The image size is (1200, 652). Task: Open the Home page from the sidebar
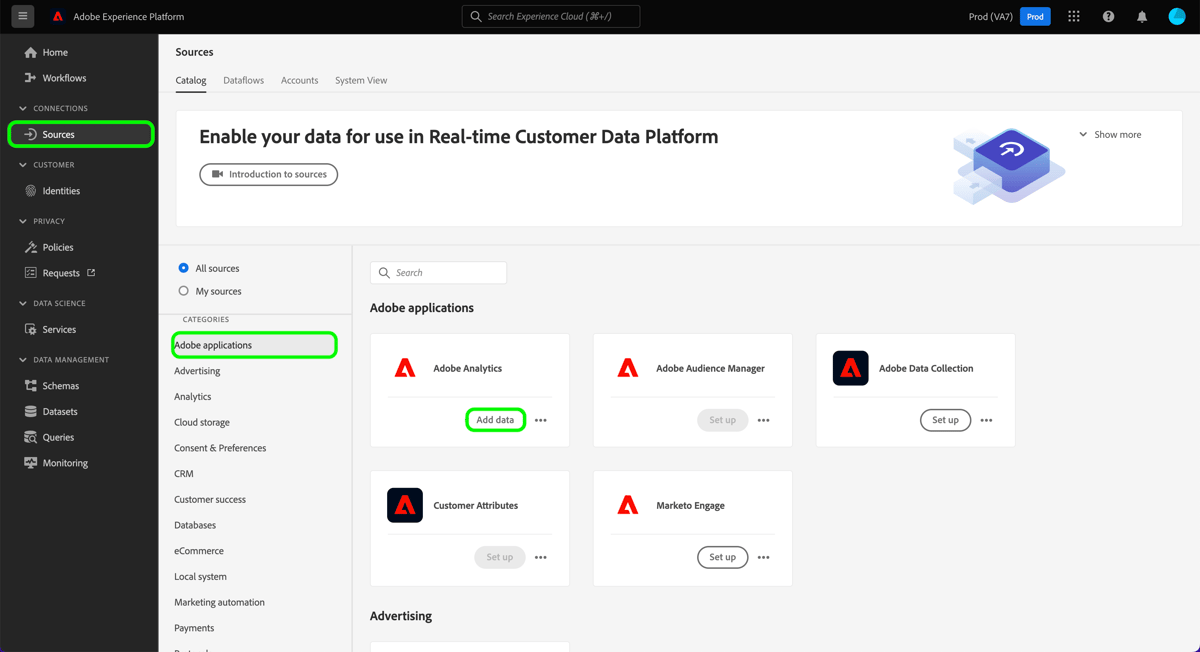[55, 51]
